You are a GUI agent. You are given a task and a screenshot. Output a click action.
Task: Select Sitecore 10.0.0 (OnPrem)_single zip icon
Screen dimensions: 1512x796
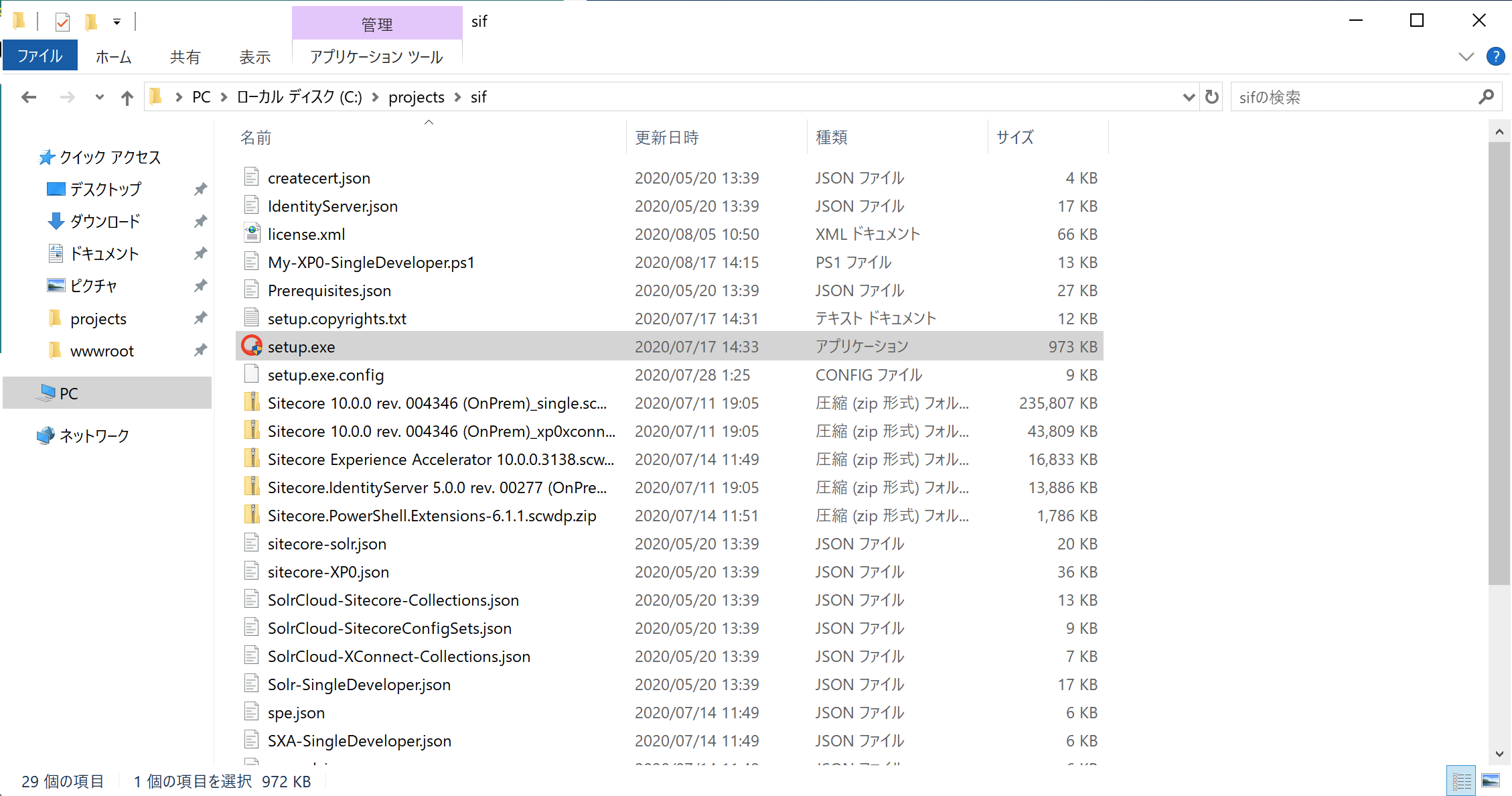tap(251, 402)
